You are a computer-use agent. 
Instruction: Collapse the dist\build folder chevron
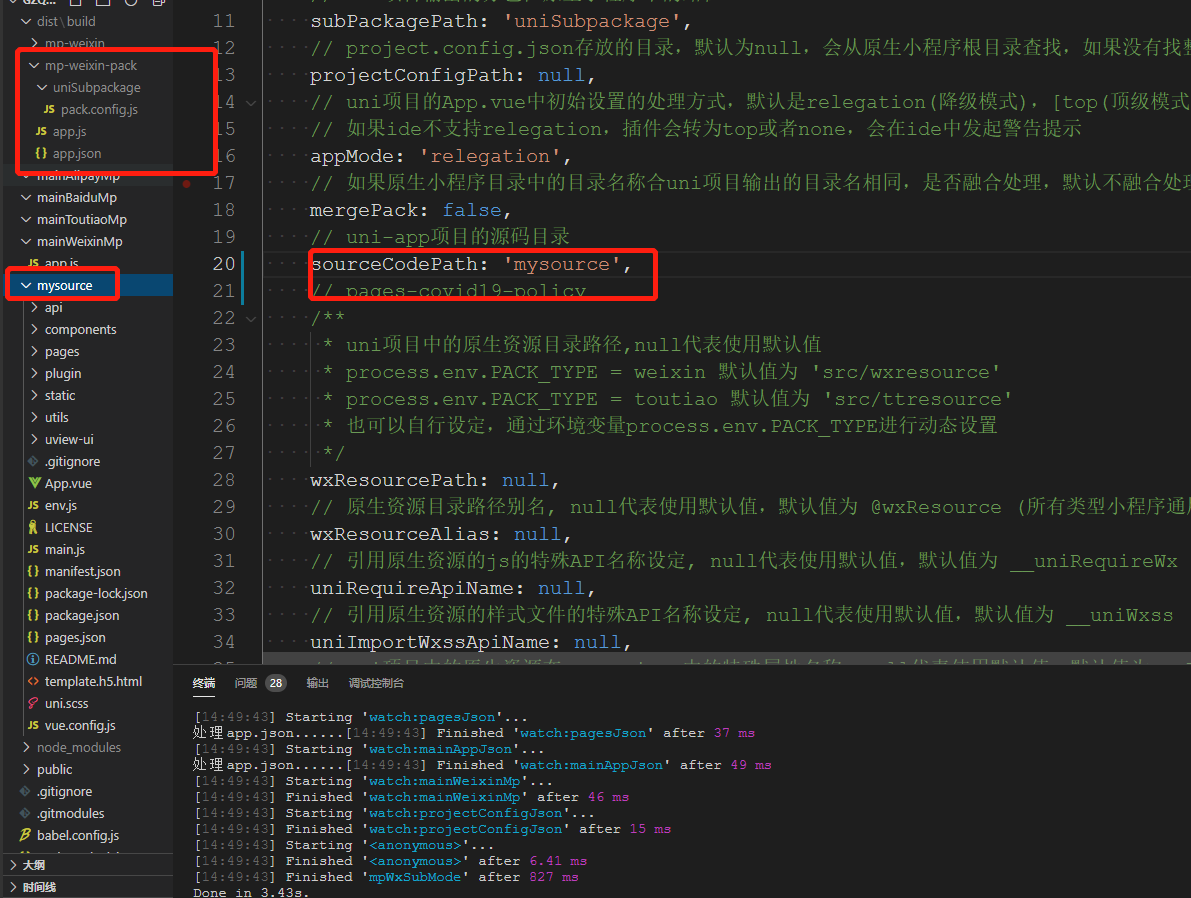26,21
